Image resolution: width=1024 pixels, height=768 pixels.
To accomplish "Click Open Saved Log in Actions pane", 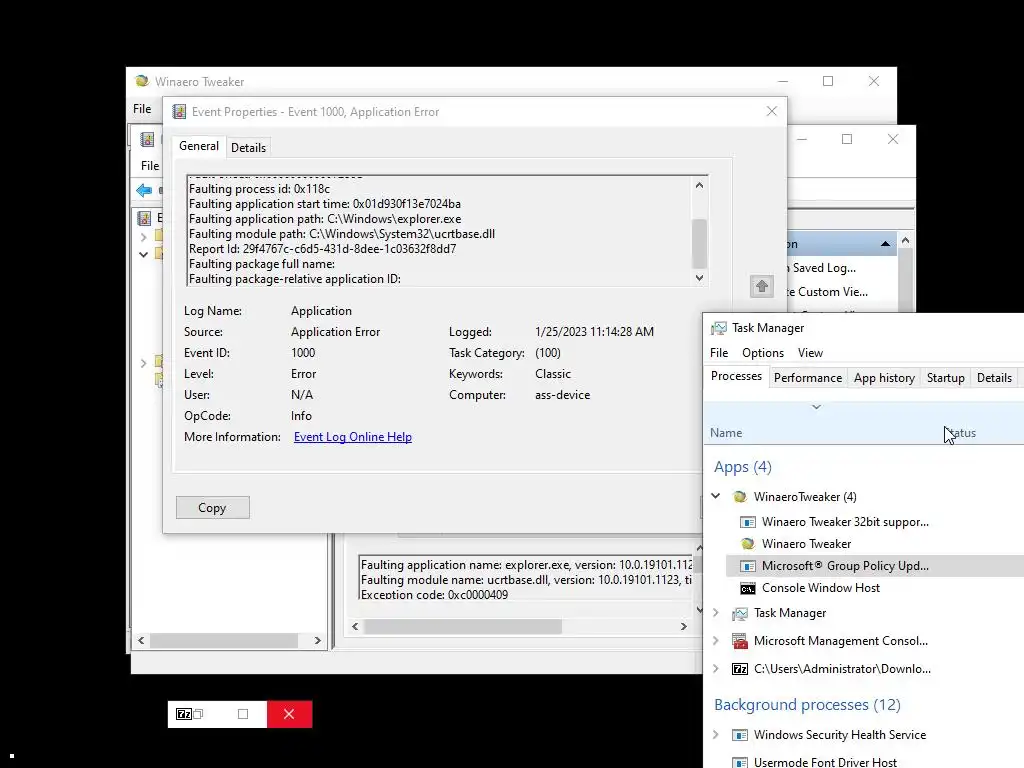I will [x=822, y=268].
